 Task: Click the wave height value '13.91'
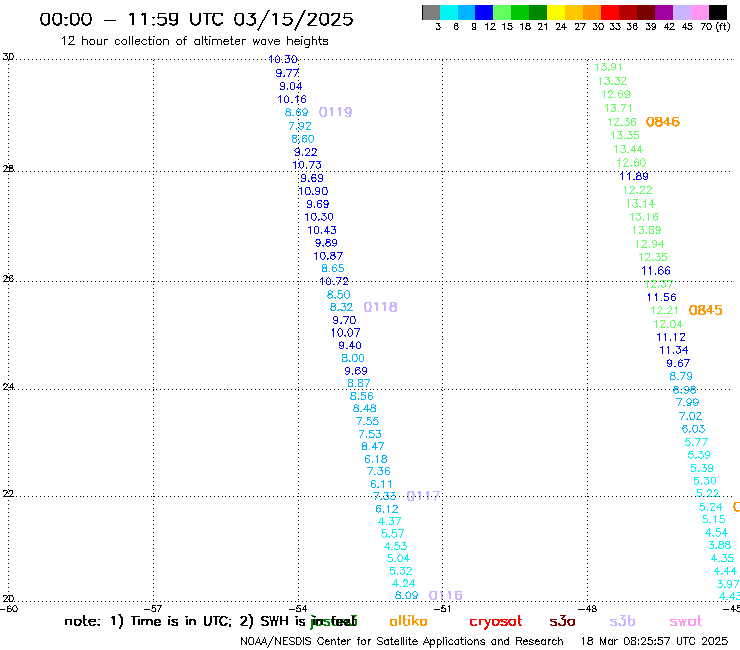(x=608, y=67)
